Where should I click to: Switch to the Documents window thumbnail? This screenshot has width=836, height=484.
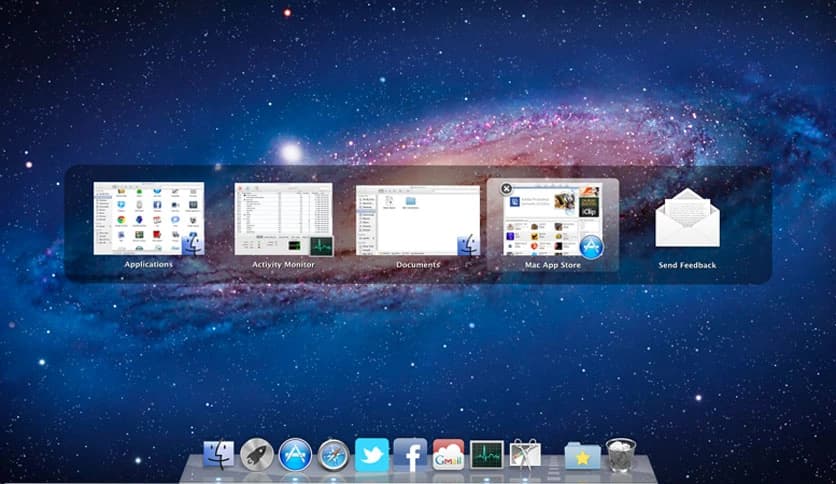pyautogui.click(x=417, y=218)
